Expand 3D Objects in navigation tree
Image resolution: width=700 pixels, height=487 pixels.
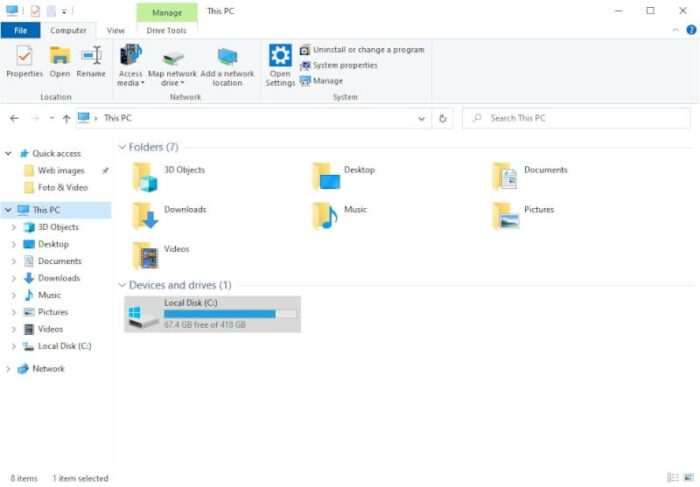pos(13,227)
